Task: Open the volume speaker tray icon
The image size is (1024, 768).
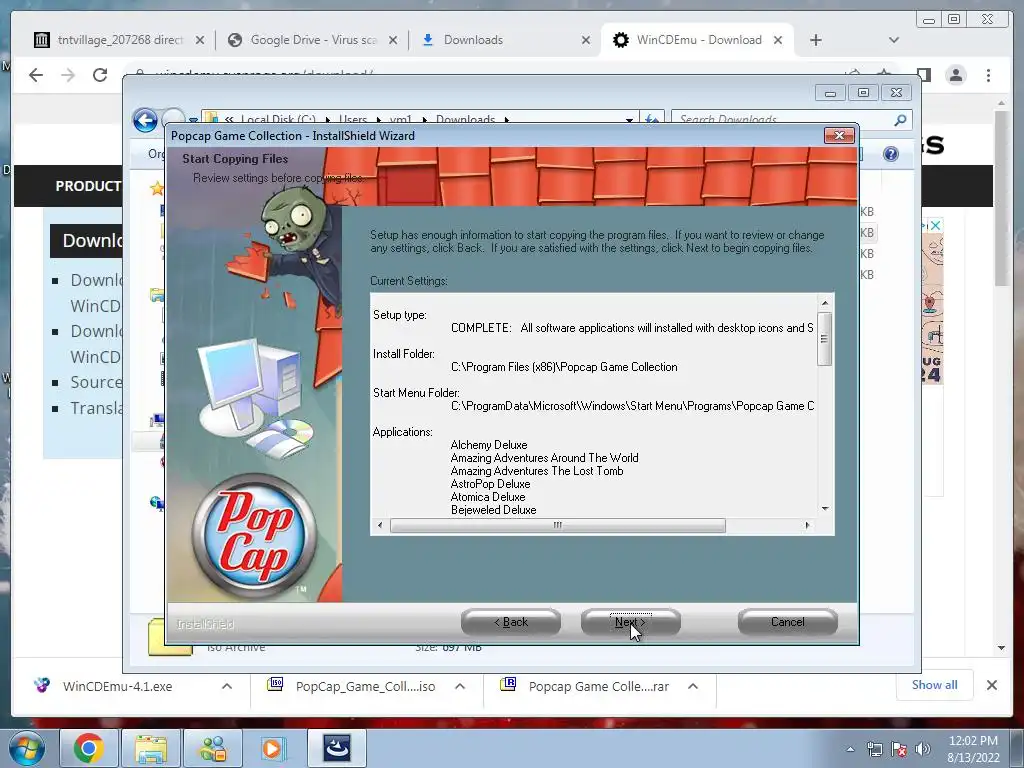Action: tap(923, 749)
